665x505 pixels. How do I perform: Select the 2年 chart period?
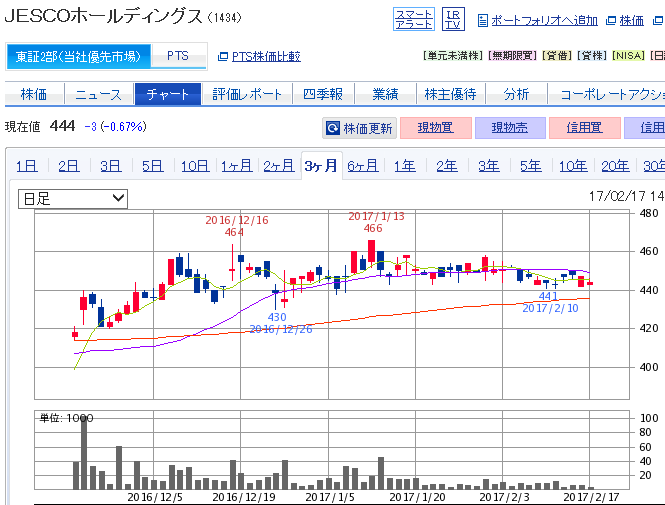tap(447, 166)
